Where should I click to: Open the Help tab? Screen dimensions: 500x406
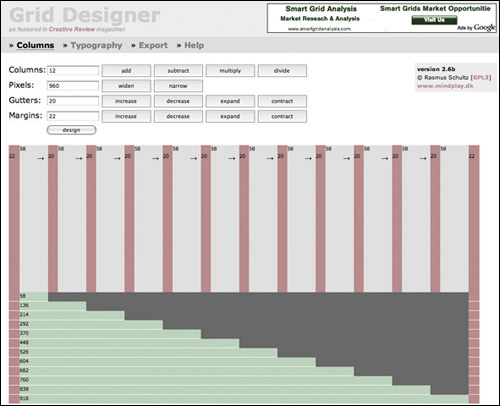pyautogui.click(x=194, y=45)
